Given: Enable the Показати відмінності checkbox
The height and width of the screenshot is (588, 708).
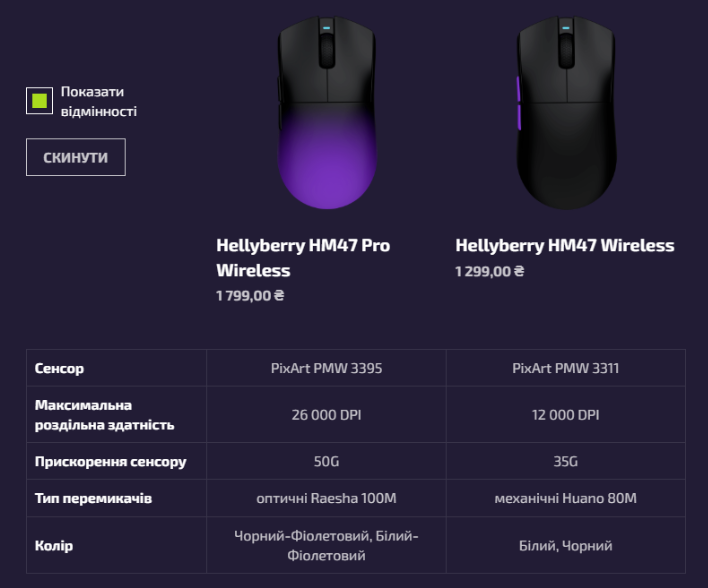Looking at the screenshot, I should pyautogui.click(x=39, y=101).
